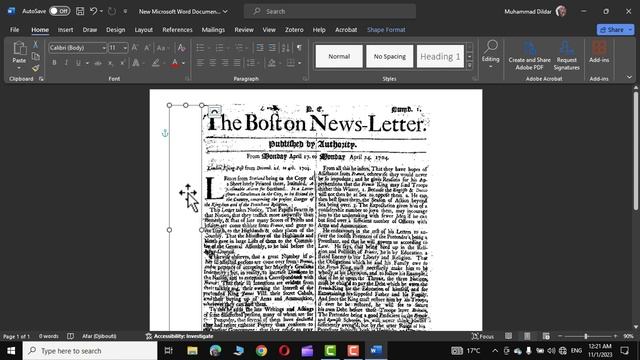Open the Shape Format tab
Image resolution: width=640 pixels, height=360 pixels.
point(386,30)
